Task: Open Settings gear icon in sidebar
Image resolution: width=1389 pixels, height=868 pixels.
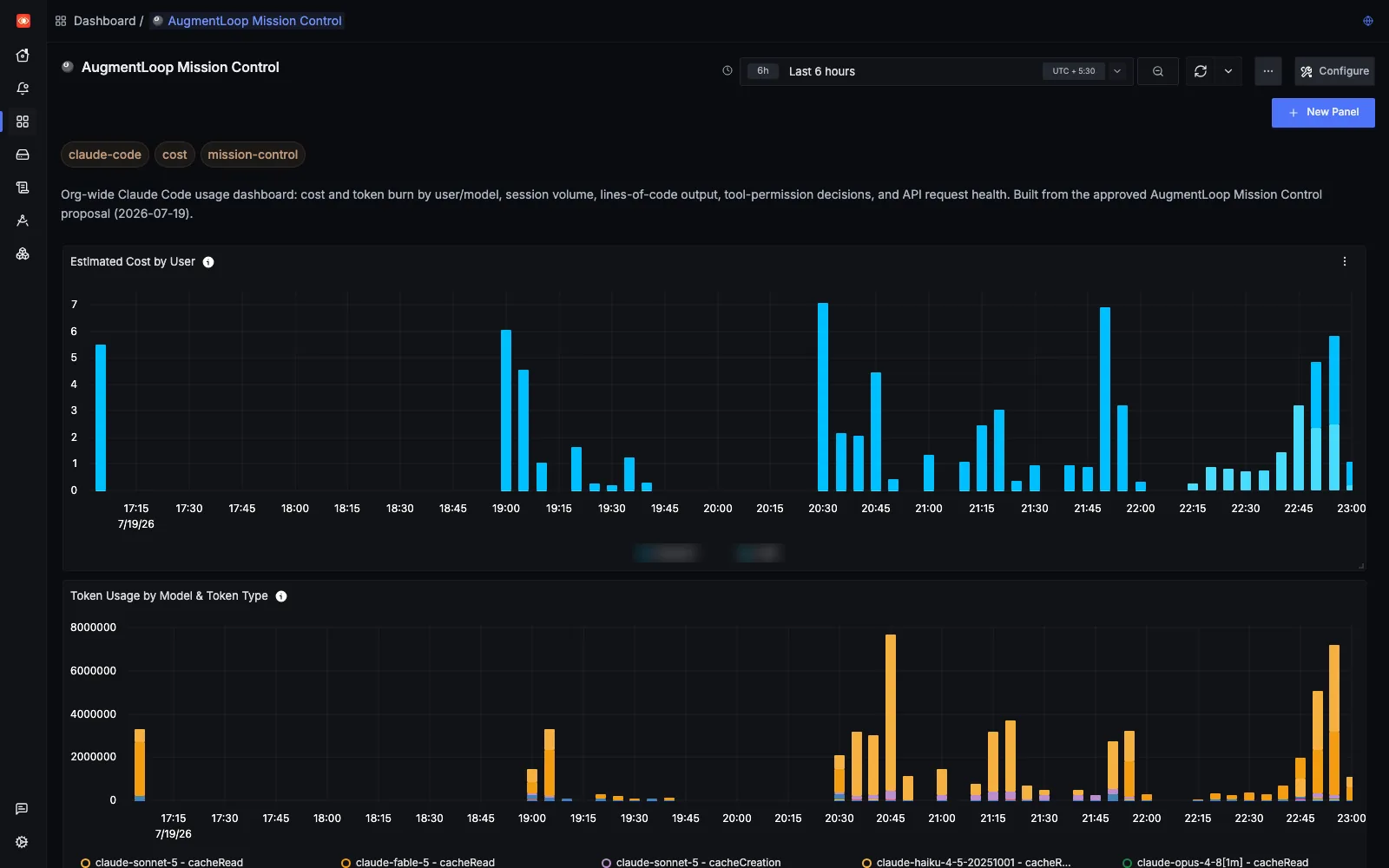Action: coord(22,842)
